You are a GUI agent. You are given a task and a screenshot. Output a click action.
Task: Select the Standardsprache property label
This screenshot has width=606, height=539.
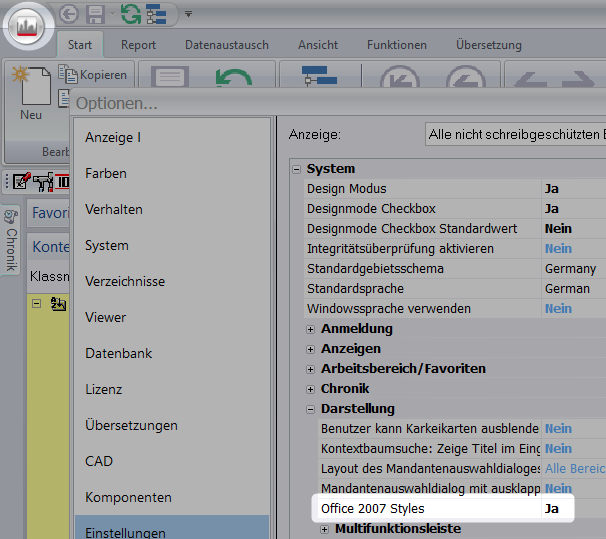[355, 289]
